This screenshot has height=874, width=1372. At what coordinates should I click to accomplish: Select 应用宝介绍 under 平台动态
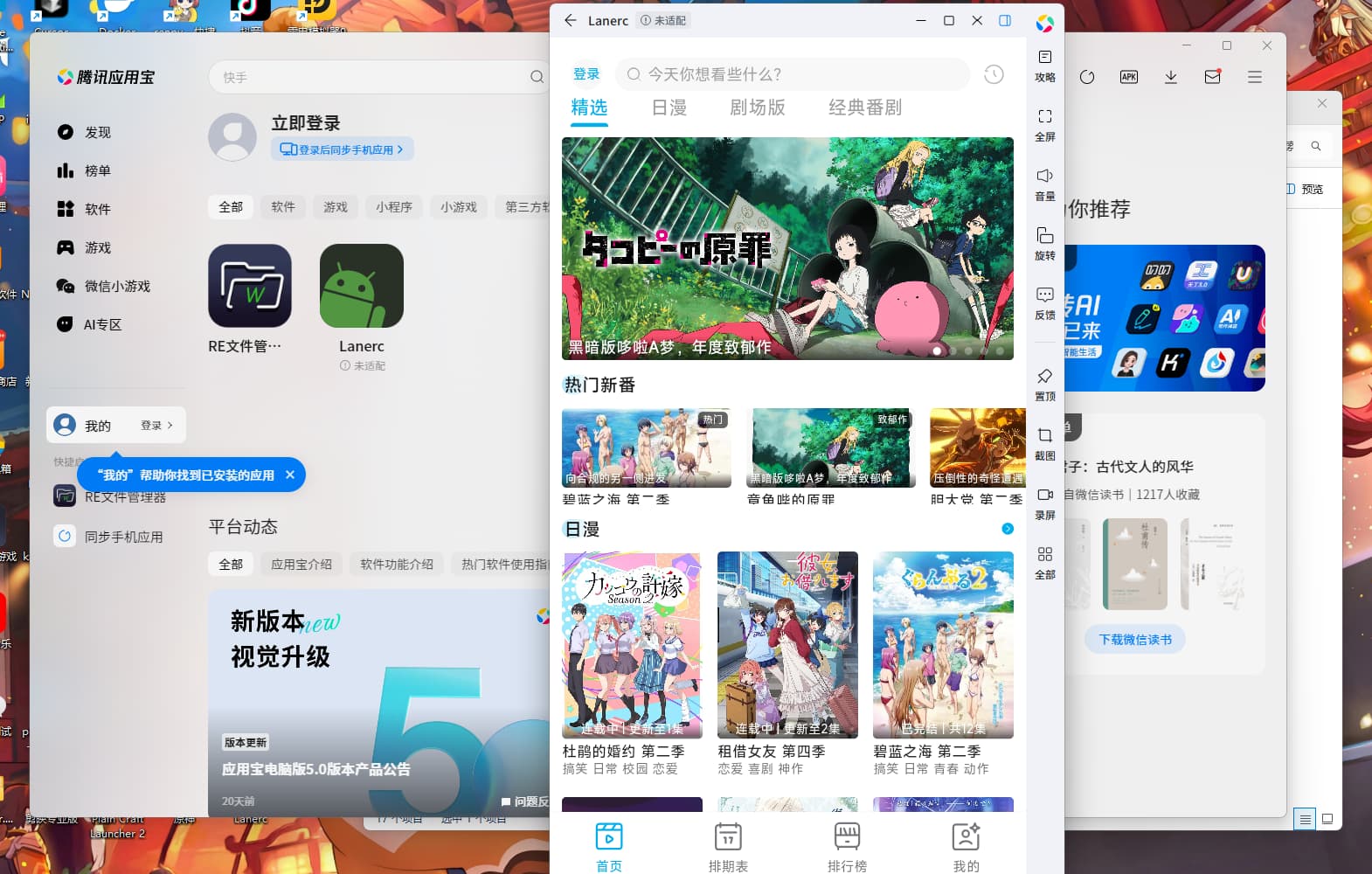[301, 565]
